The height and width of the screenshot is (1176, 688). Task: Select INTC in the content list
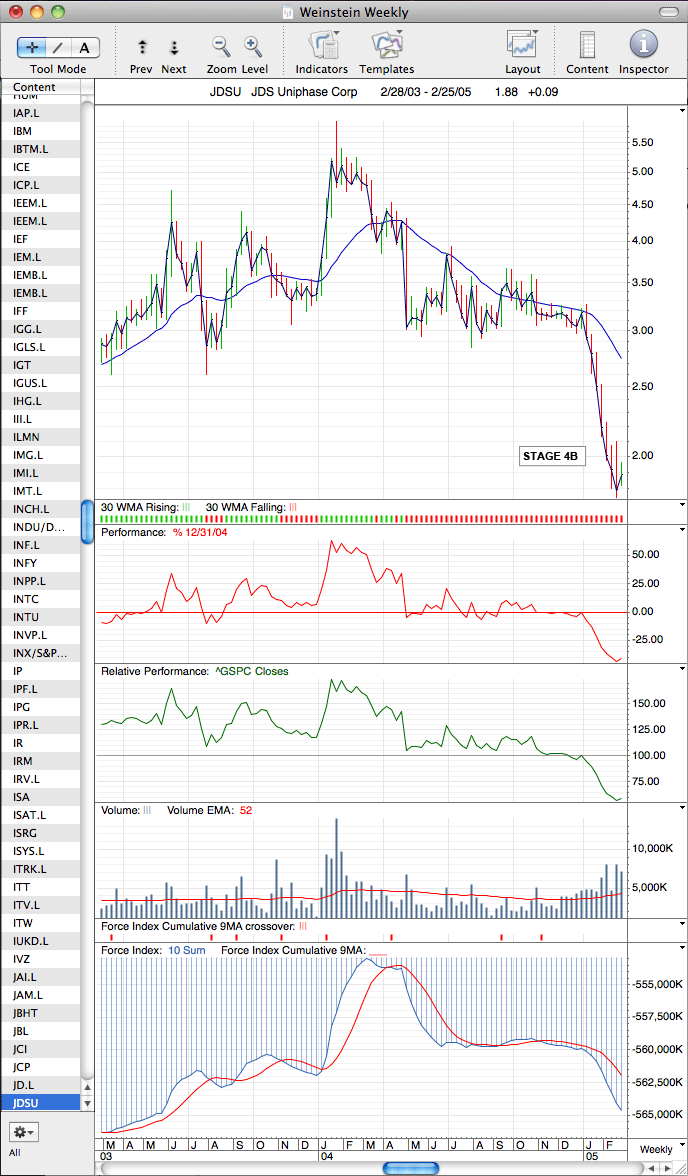40,598
